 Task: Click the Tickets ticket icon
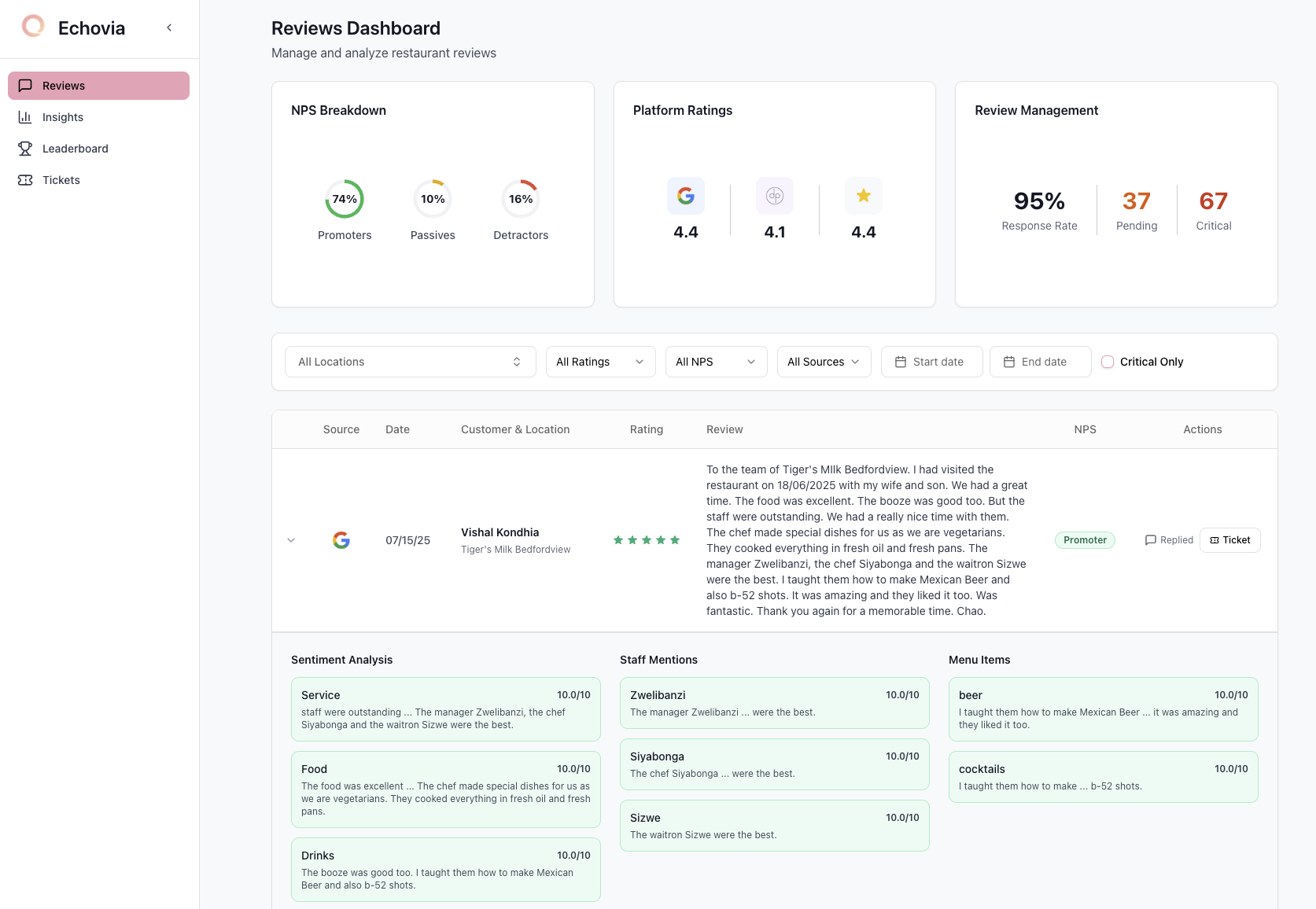click(25, 180)
